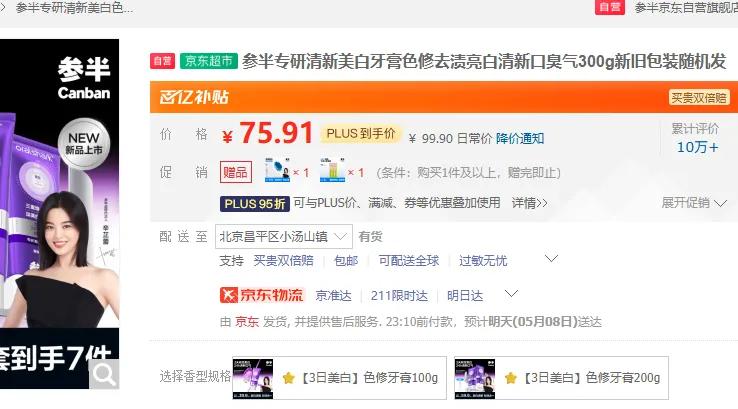Image resolution: width=738 pixels, height=409 pixels.
Task: Select the 色修牙膏200g variant option
Action: 561,378
